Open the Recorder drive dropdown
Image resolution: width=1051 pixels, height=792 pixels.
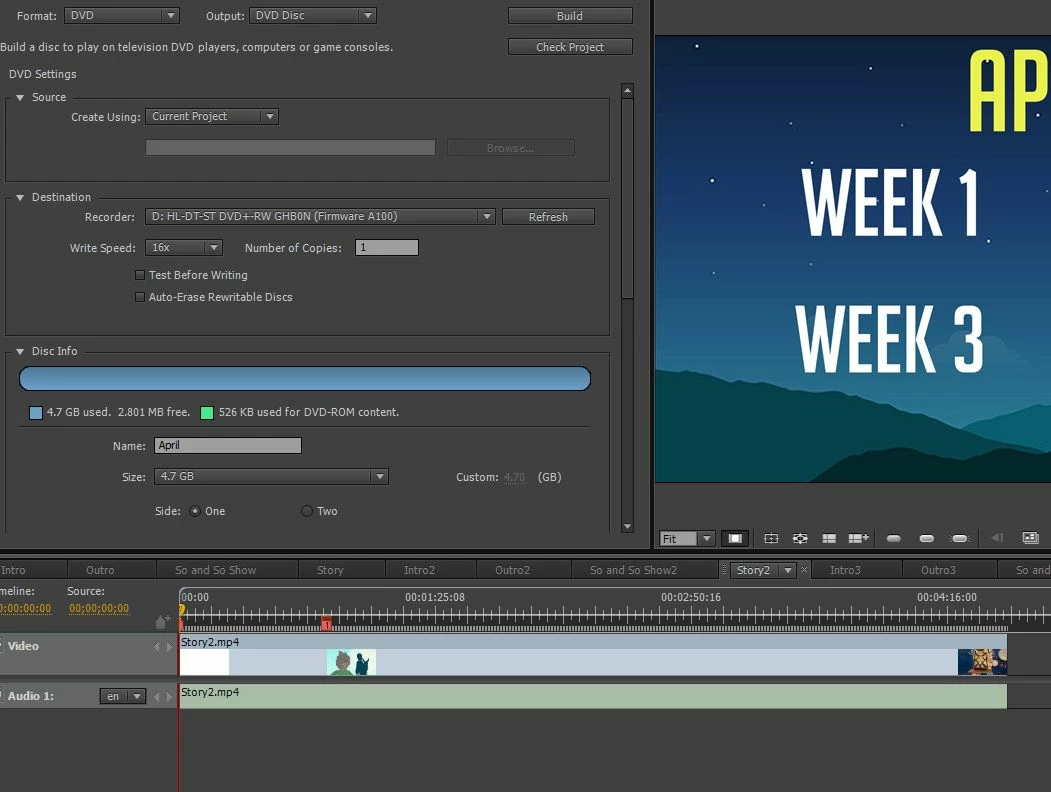point(320,216)
